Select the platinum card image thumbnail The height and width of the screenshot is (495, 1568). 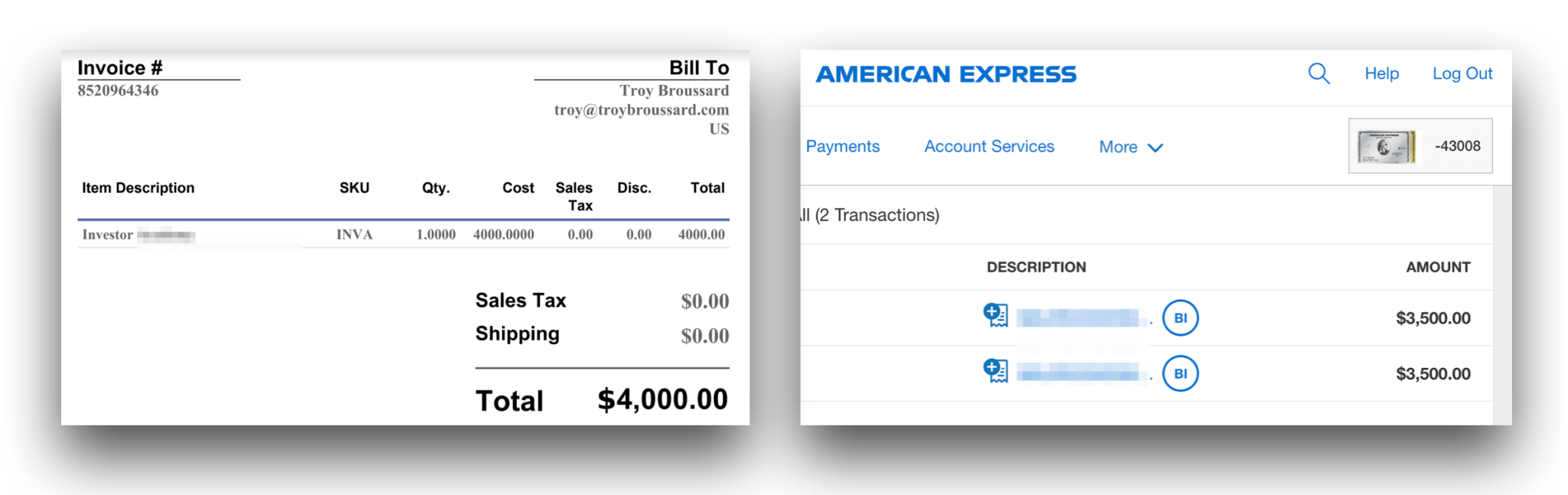[1387, 146]
